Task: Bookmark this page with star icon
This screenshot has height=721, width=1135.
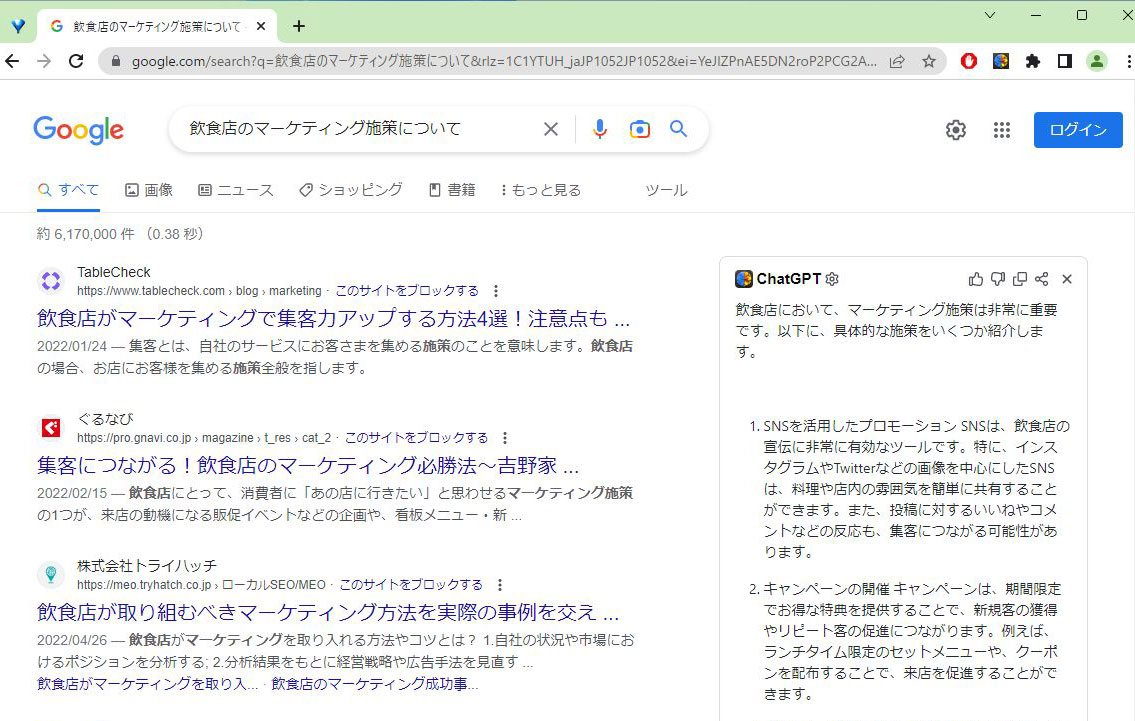Action: click(x=929, y=61)
